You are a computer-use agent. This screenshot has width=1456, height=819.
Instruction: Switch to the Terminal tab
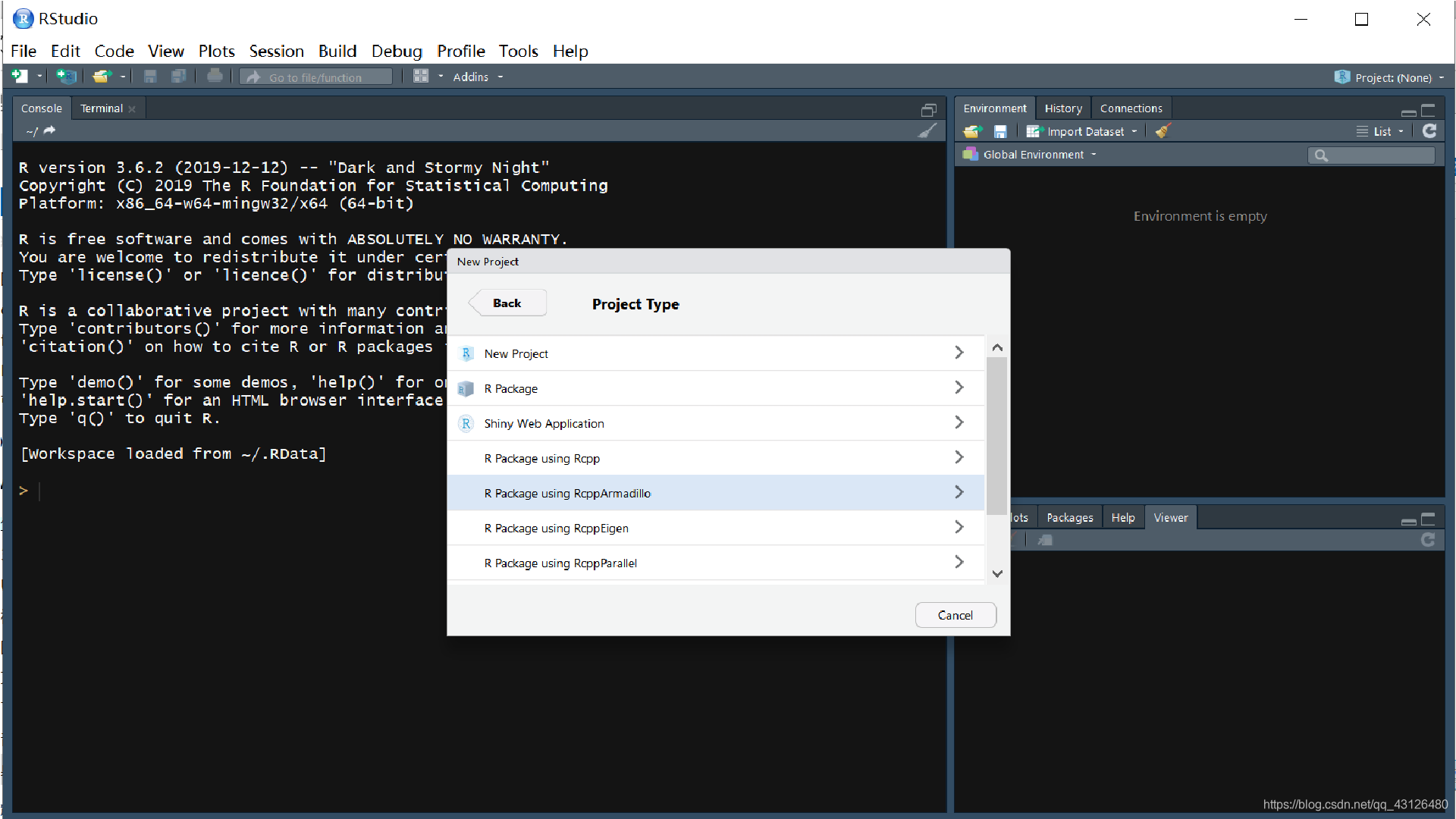pos(102,108)
